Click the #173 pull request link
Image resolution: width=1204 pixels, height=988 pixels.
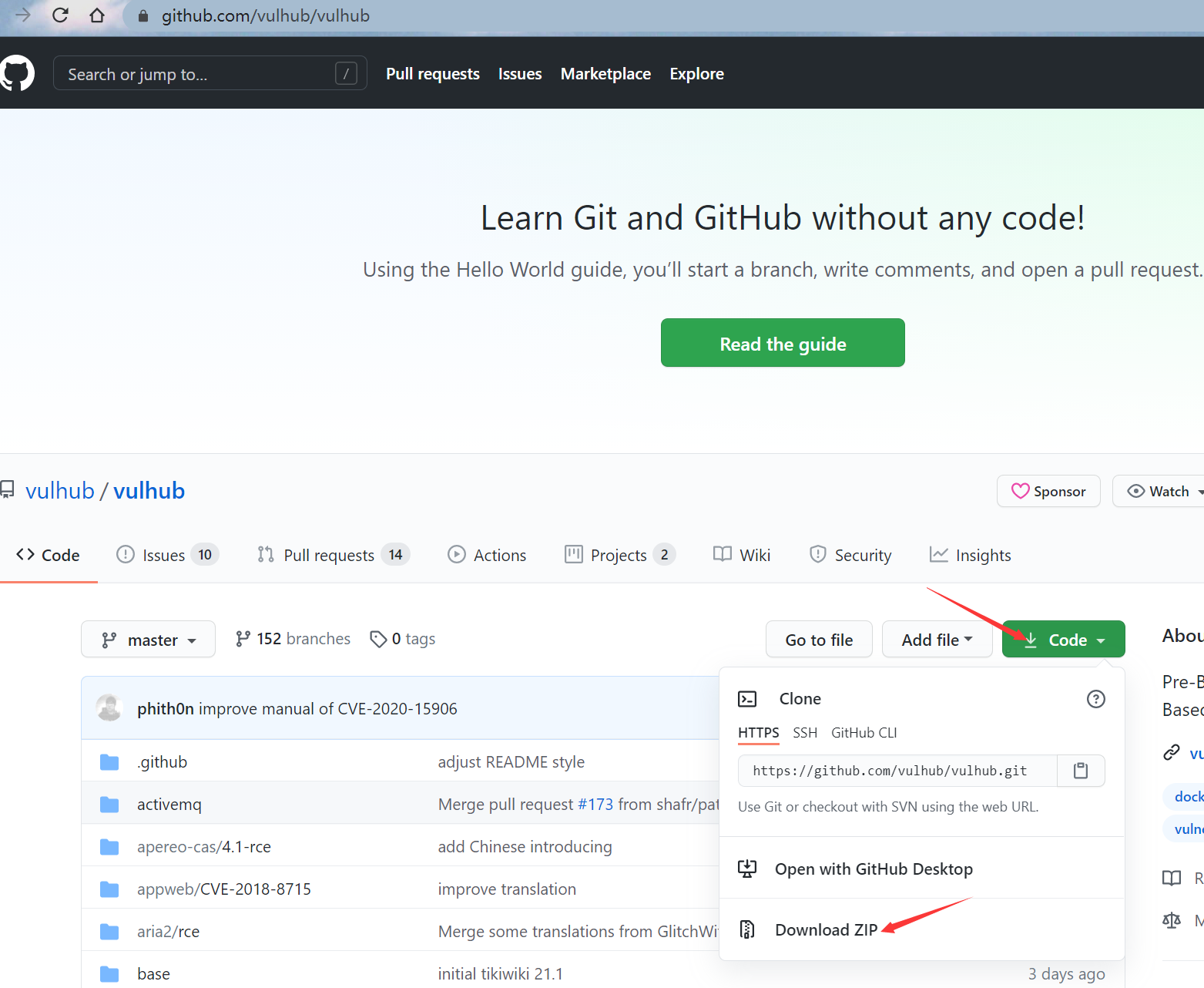[595, 805]
